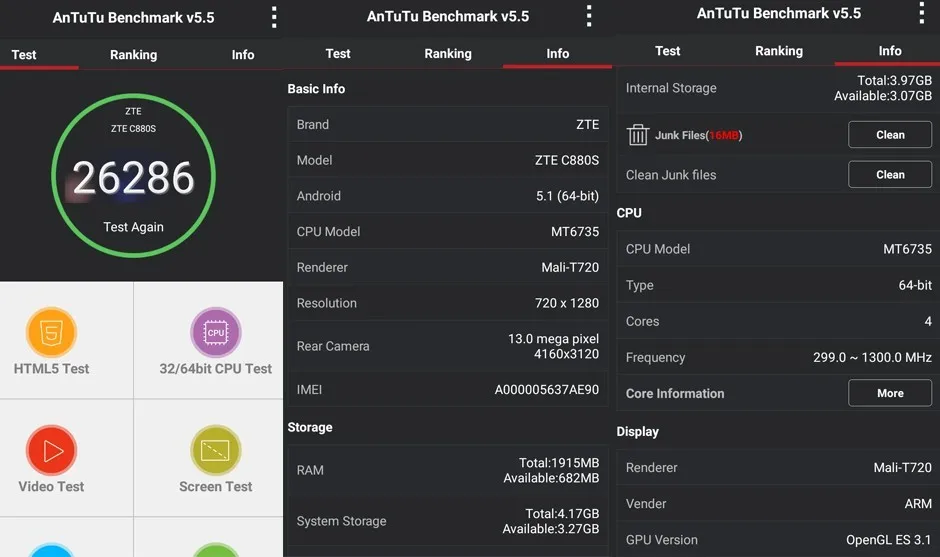Select the 26286 benchmark score

(x=133, y=178)
